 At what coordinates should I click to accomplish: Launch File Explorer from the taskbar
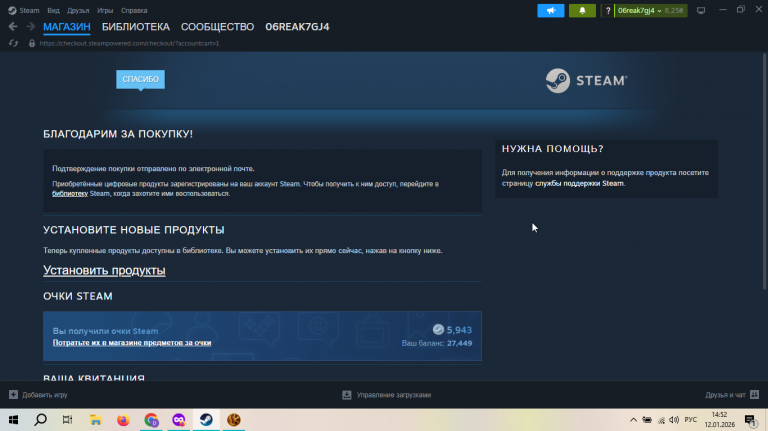coord(96,420)
